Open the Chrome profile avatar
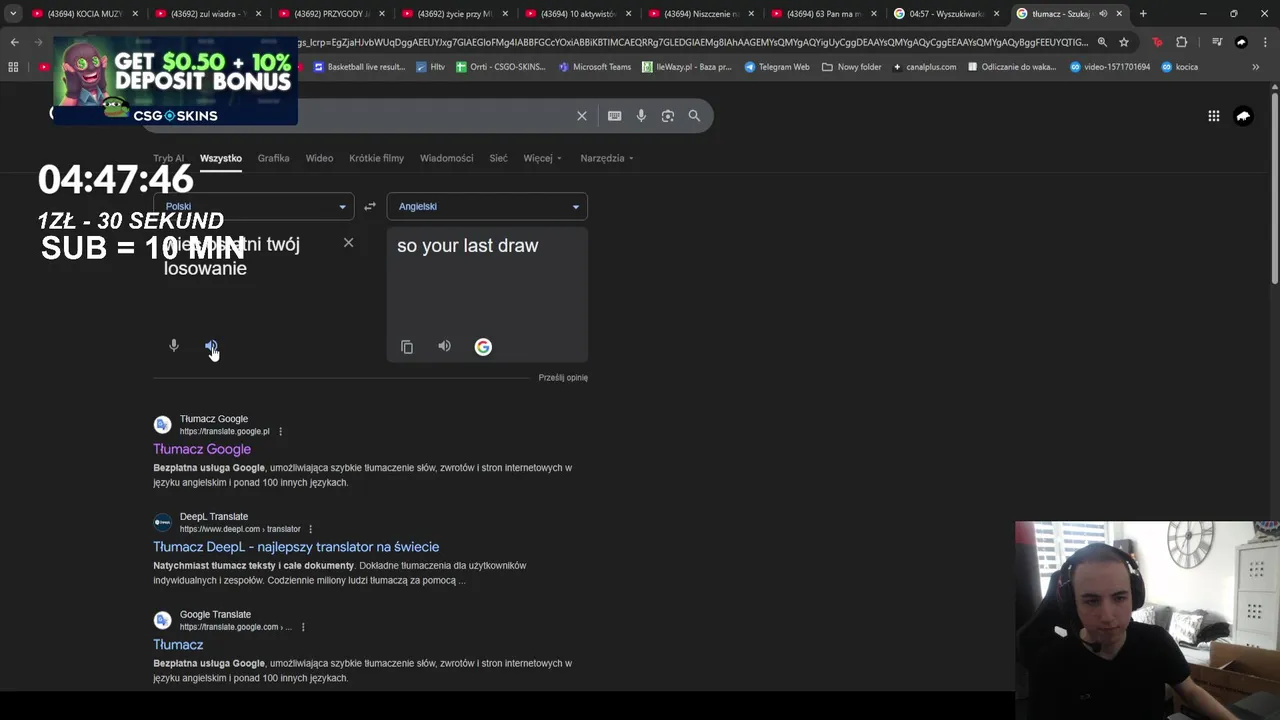1280x720 pixels. [1241, 42]
